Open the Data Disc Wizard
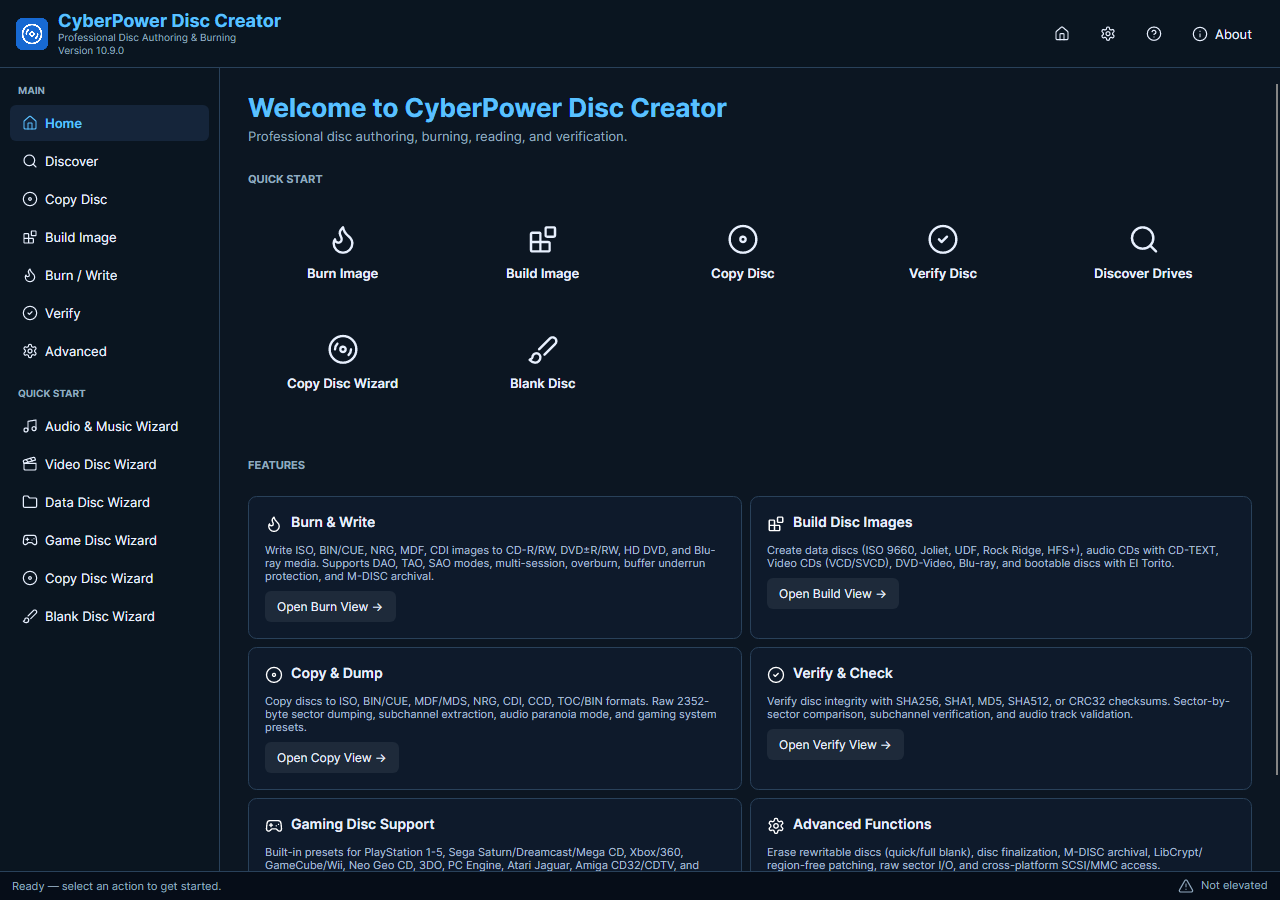 coord(110,502)
